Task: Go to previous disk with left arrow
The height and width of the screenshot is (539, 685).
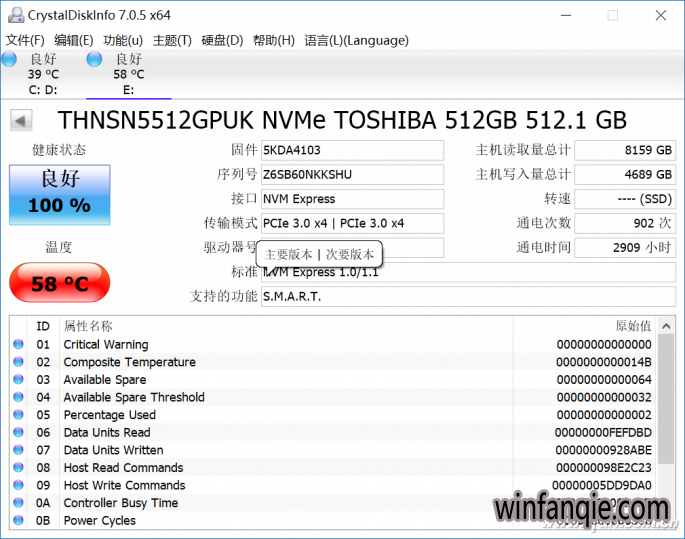Action: pyautogui.click(x=21, y=121)
